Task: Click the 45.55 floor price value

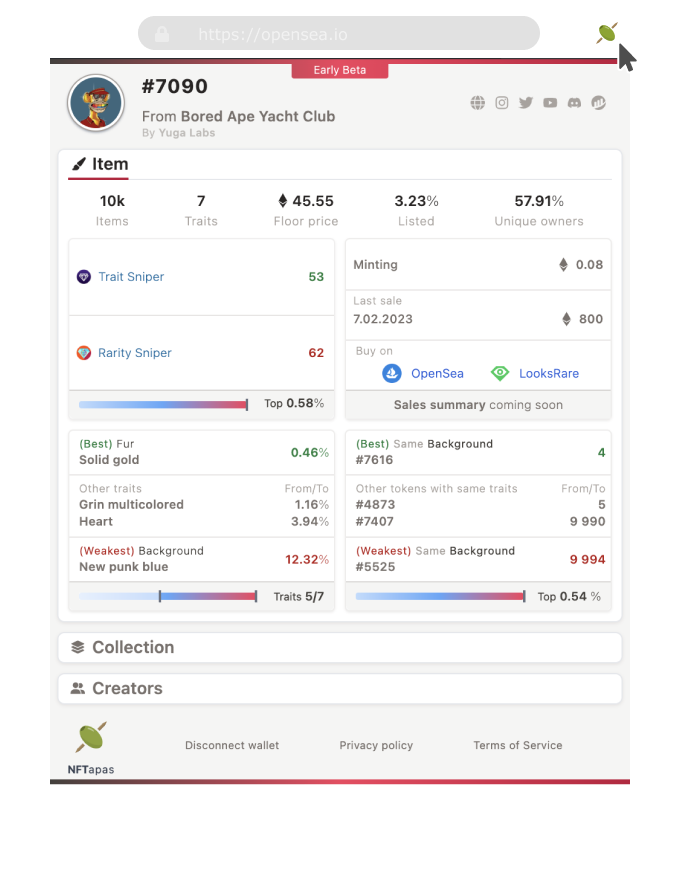Action: [313, 201]
